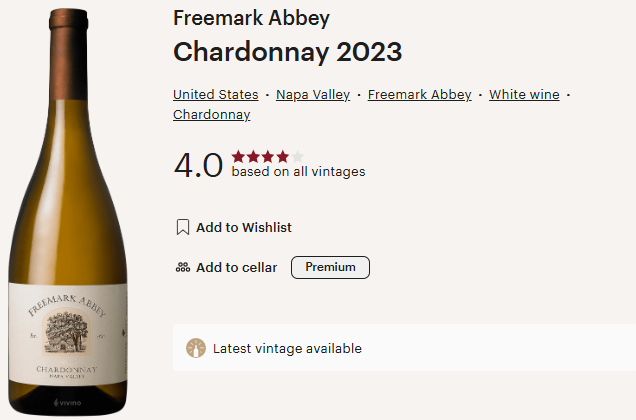The image size is (636, 420).
Task: Click the Latest vintage available banner
Action: click(x=404, y=348)
